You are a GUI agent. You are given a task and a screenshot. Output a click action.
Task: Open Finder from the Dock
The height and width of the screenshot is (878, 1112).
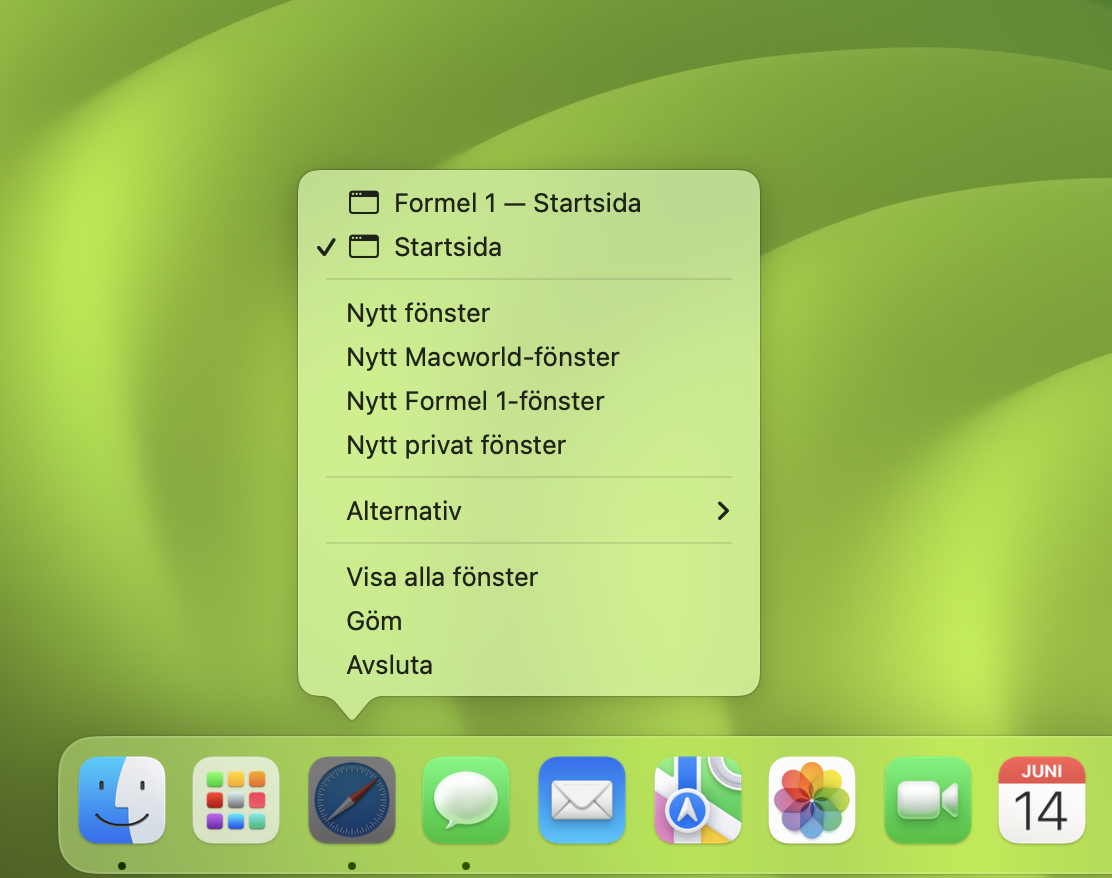point(122,800)
